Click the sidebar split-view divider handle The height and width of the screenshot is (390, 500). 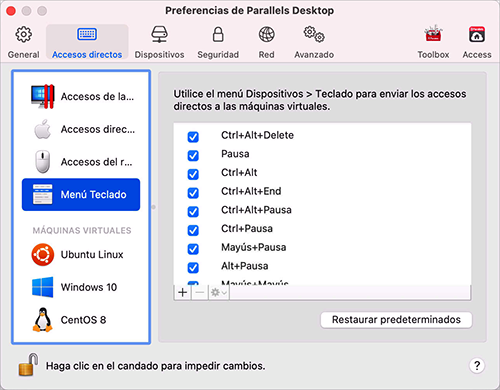154,207
